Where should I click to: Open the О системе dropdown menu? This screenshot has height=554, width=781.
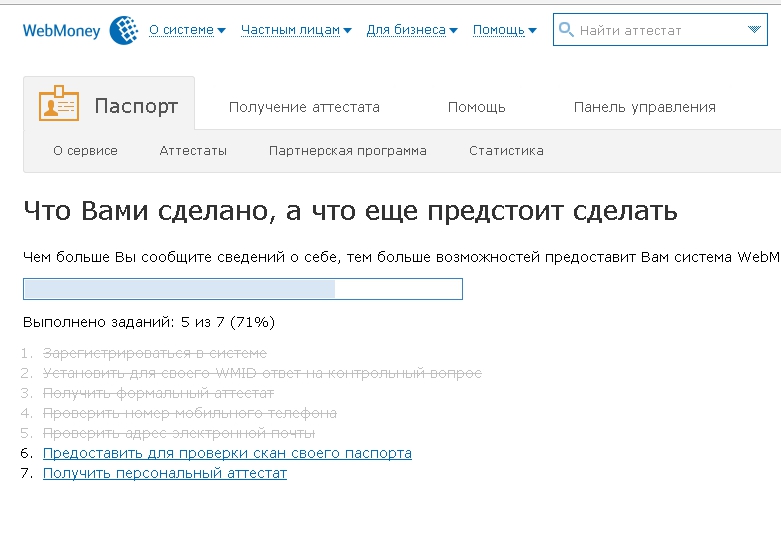pyautogui.click(x=187, y=30)
